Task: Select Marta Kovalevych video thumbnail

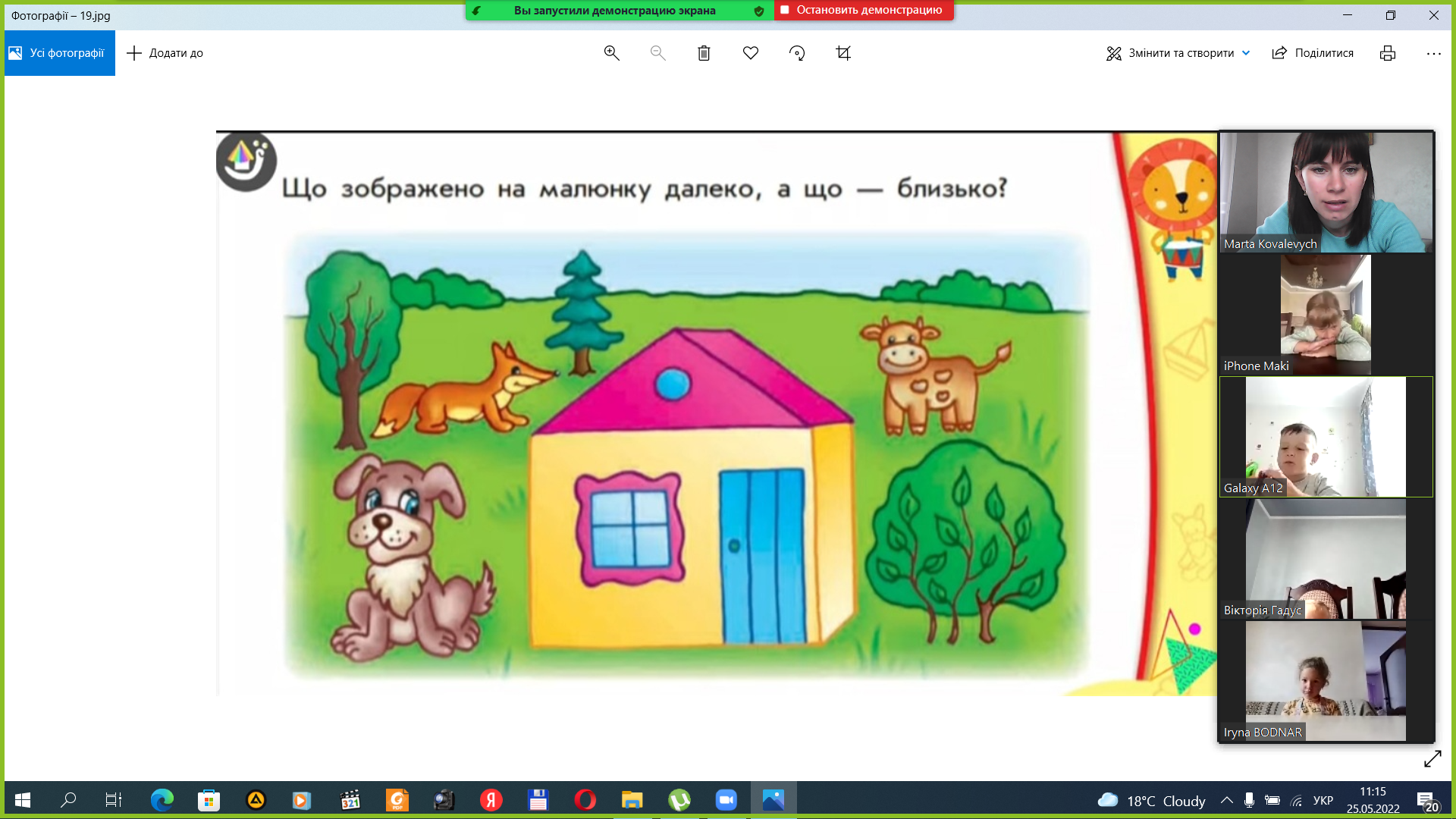Action: (x=1326, y=192)
